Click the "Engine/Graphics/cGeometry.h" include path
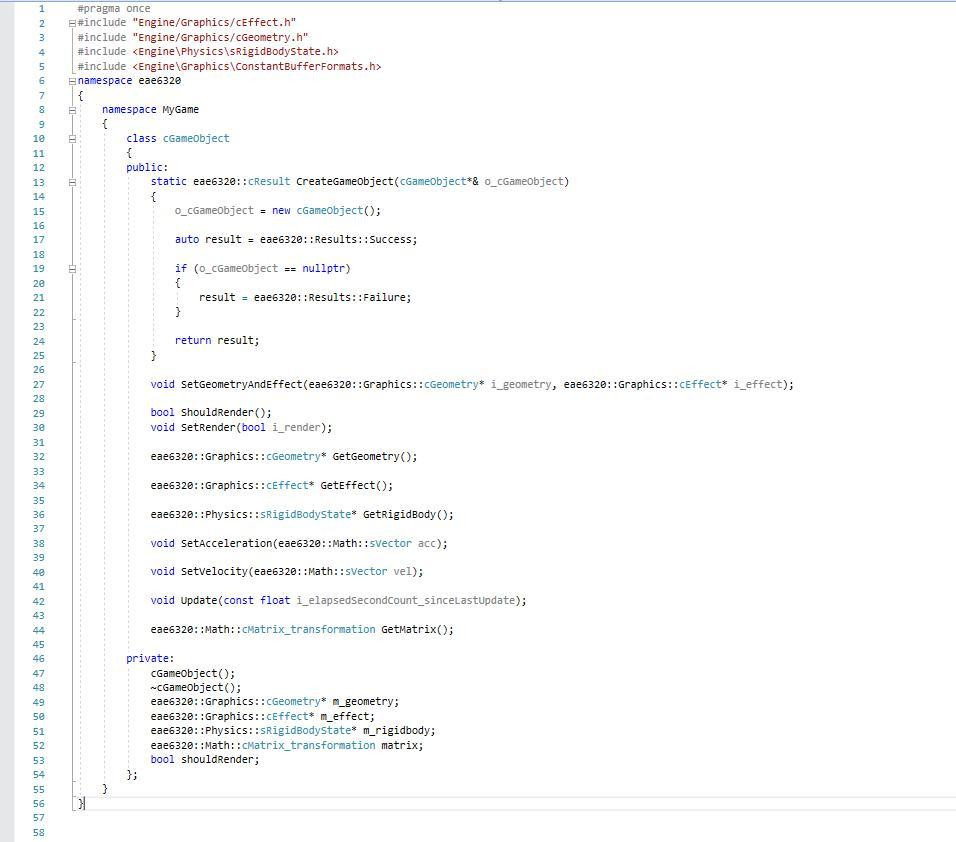This screenshot has width=956, height=842. point(220,37)
